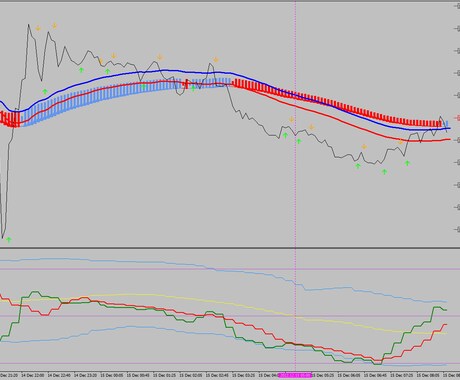Click the magenta crosshair date label on time axis
Viewport: 460px width, 380px height.
295,375
